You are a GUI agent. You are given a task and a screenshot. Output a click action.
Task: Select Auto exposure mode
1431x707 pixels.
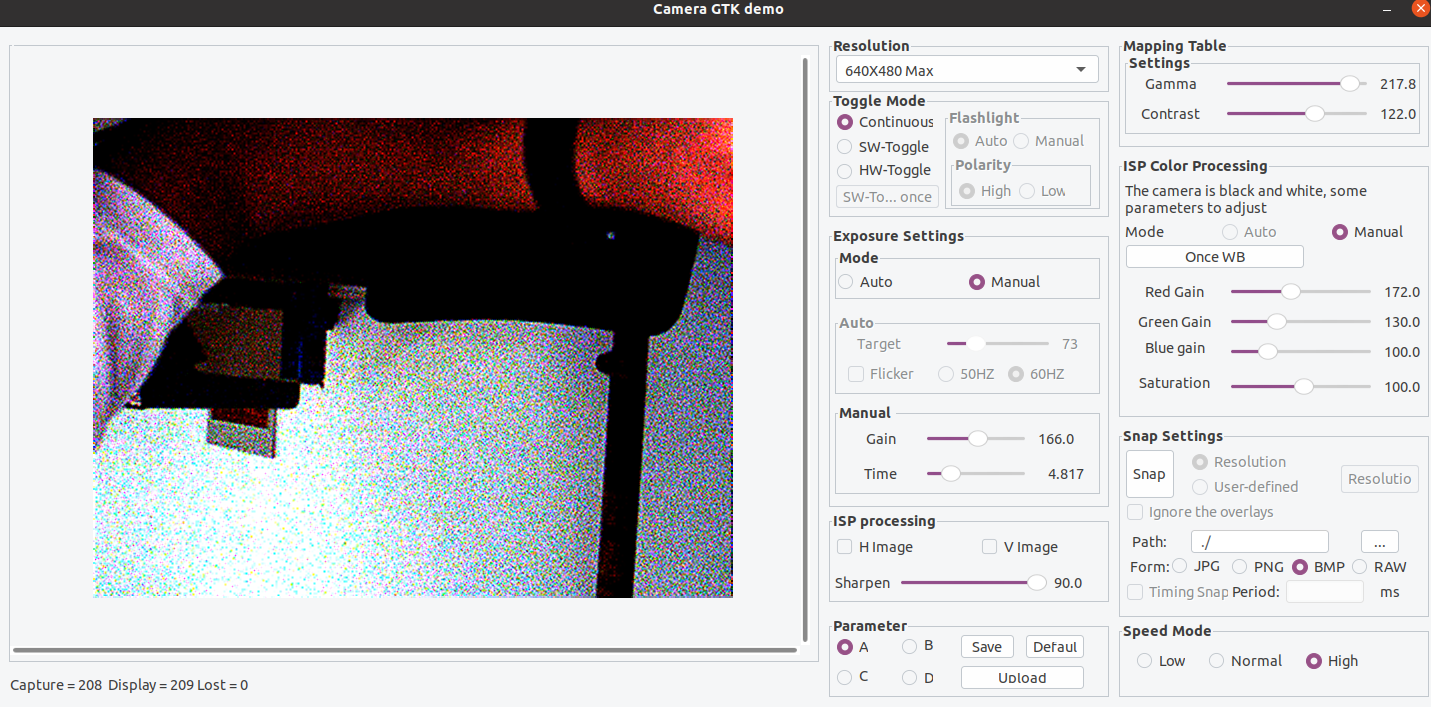865,282
